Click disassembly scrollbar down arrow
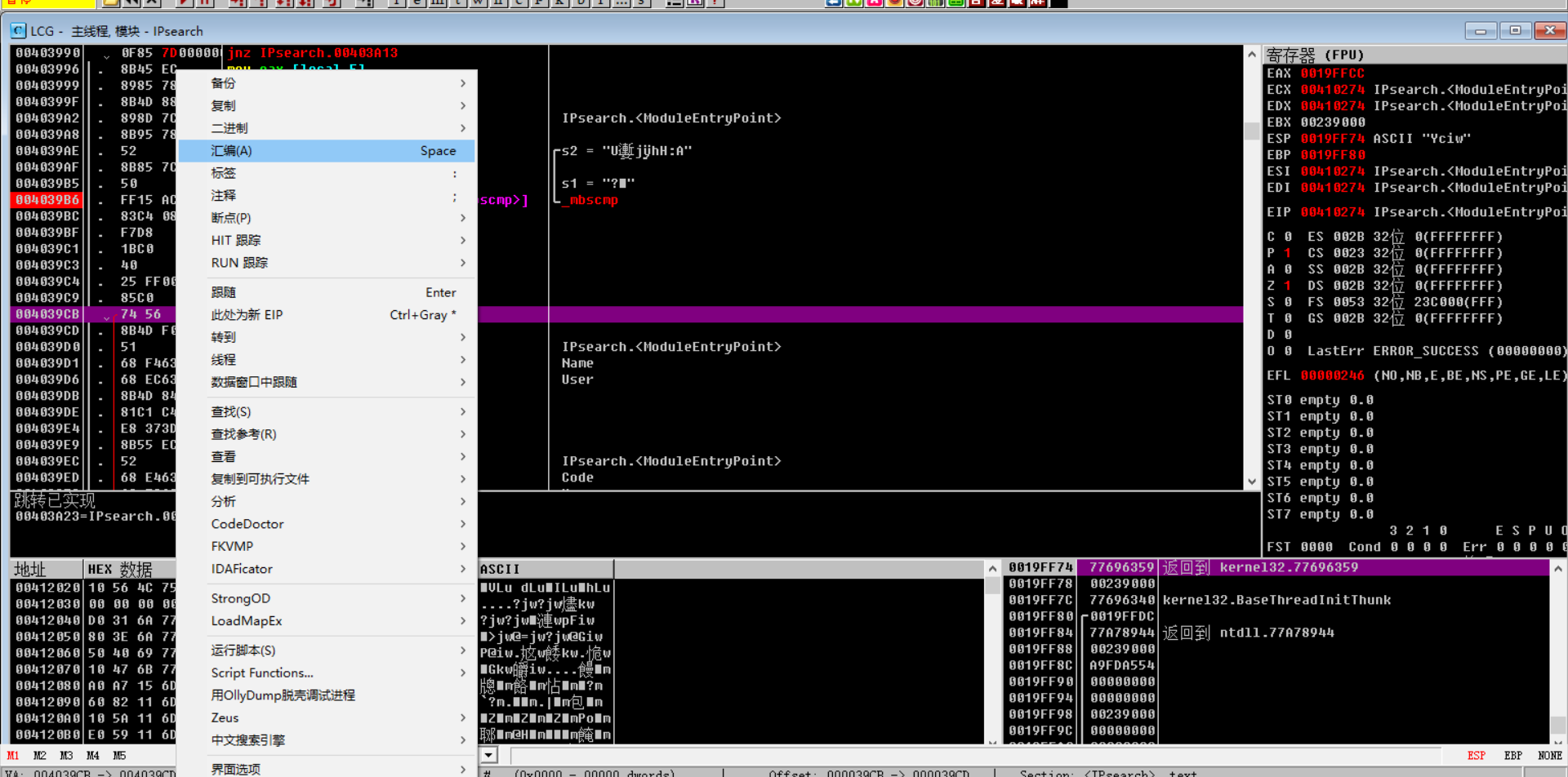 click(1252, 482)
